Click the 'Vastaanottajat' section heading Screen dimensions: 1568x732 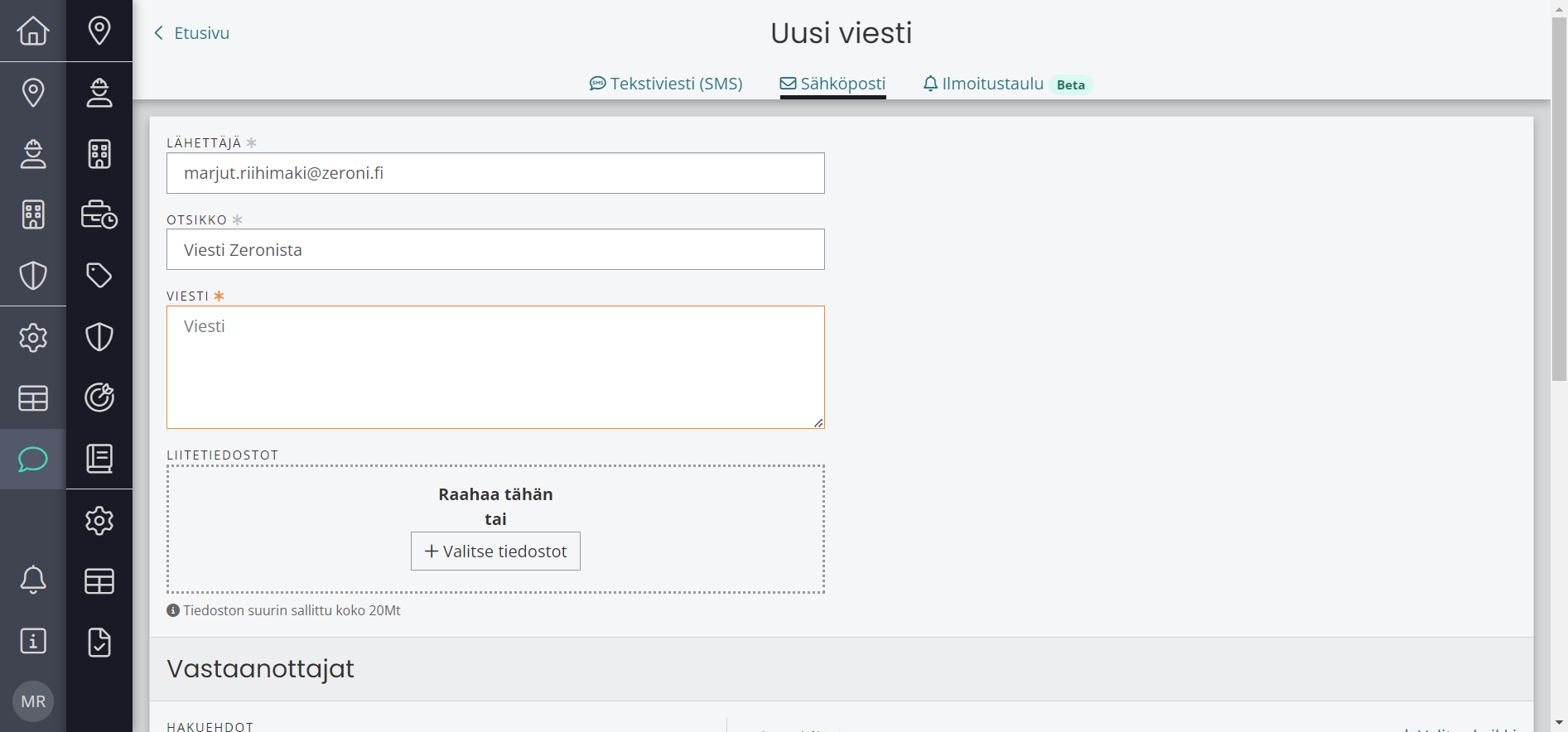(260, 668)
